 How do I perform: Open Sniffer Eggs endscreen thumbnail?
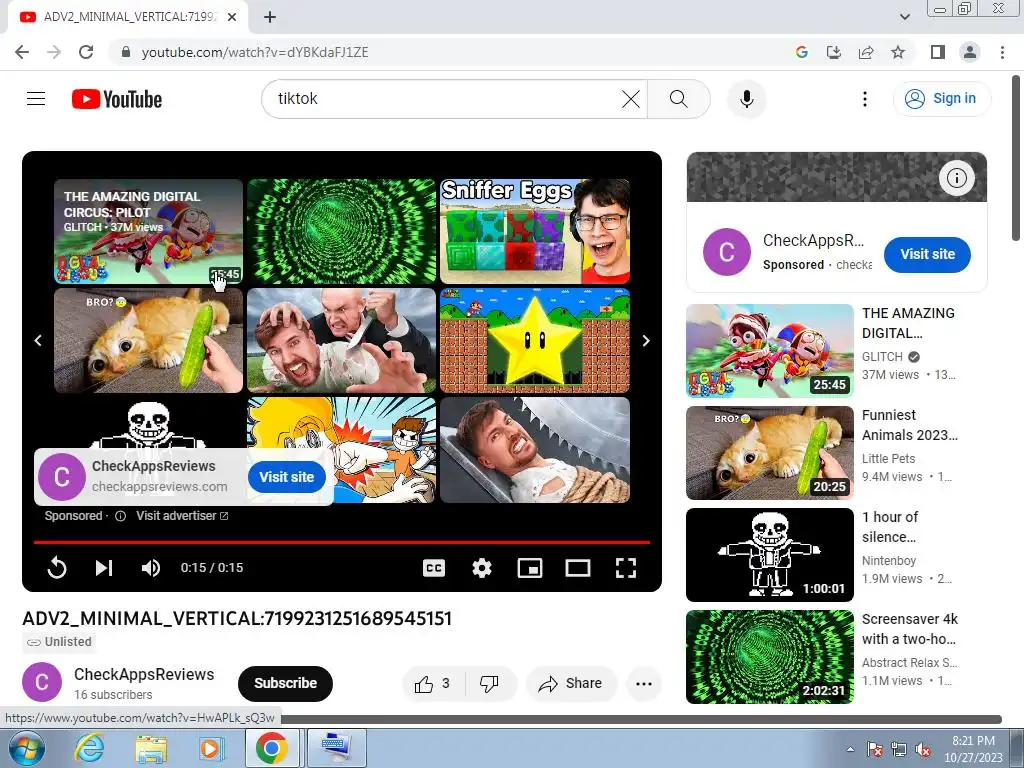point(535,231)
